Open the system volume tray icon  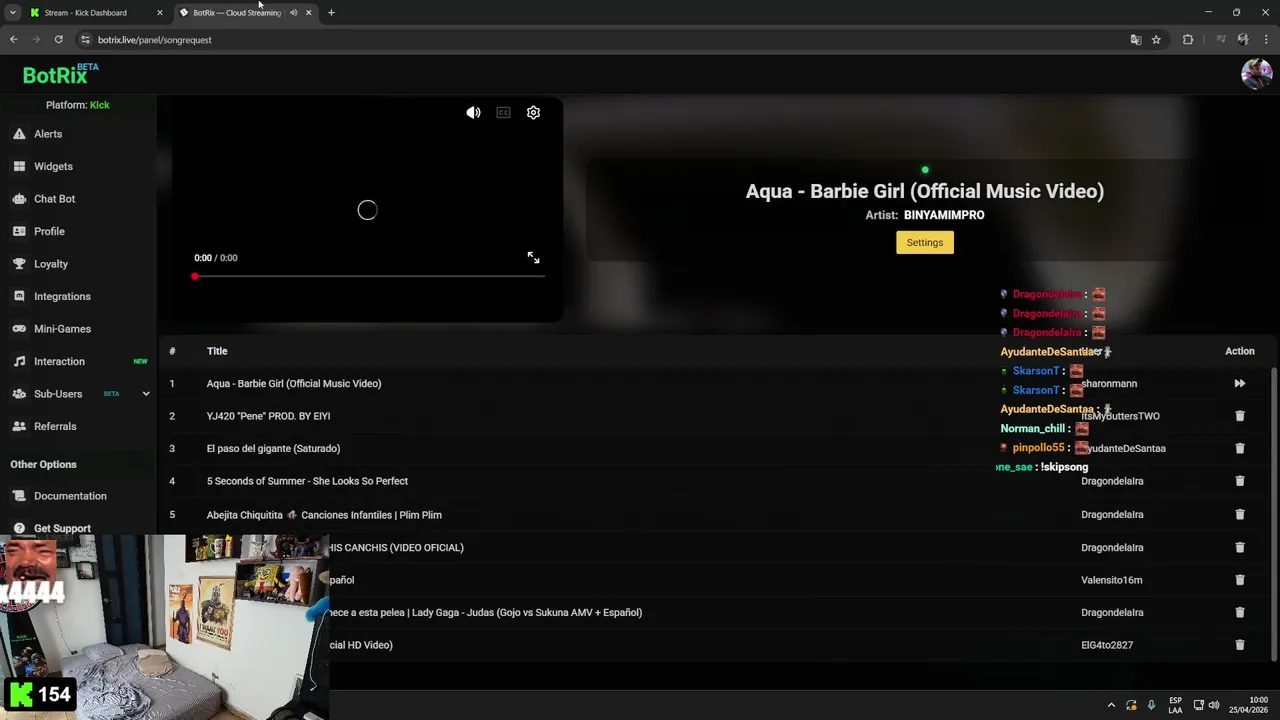point(1214,705)
